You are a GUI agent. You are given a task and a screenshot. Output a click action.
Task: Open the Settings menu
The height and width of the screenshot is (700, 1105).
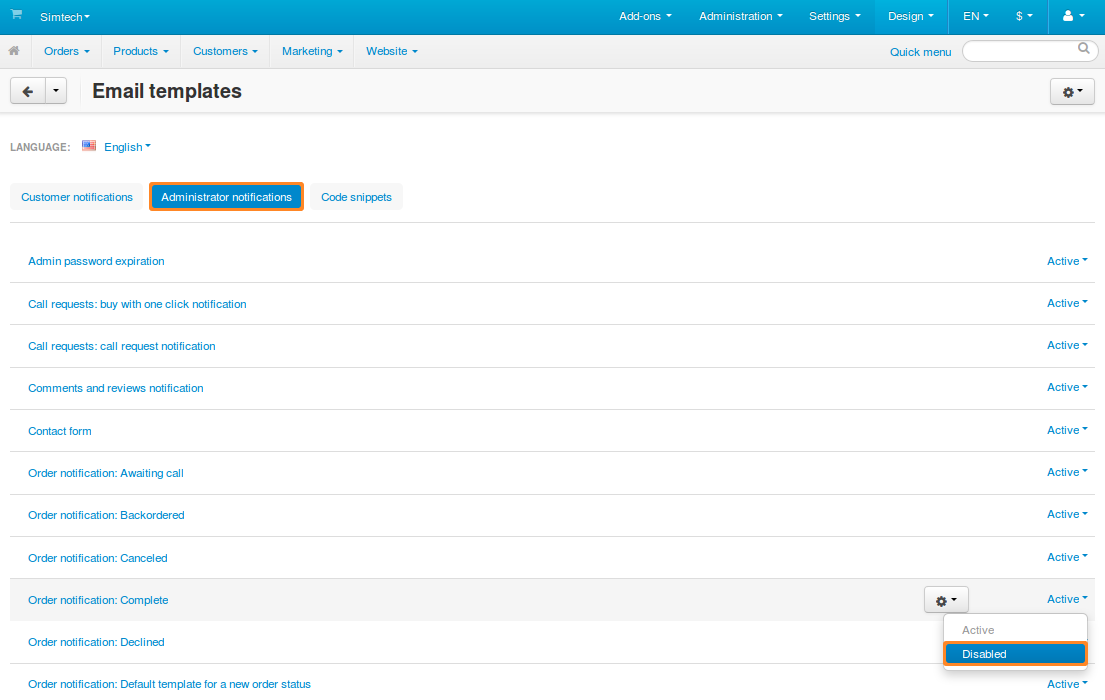coord(834,16)
